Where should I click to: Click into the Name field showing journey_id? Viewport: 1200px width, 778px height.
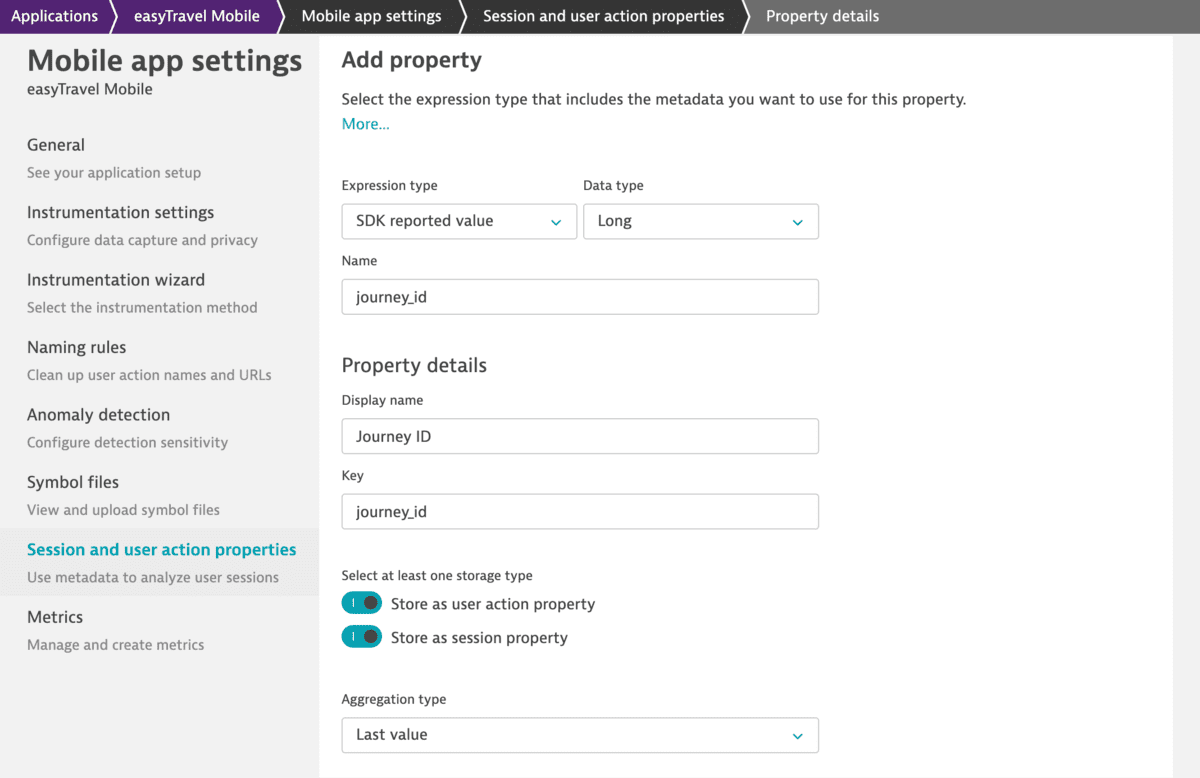click(580, 296)
